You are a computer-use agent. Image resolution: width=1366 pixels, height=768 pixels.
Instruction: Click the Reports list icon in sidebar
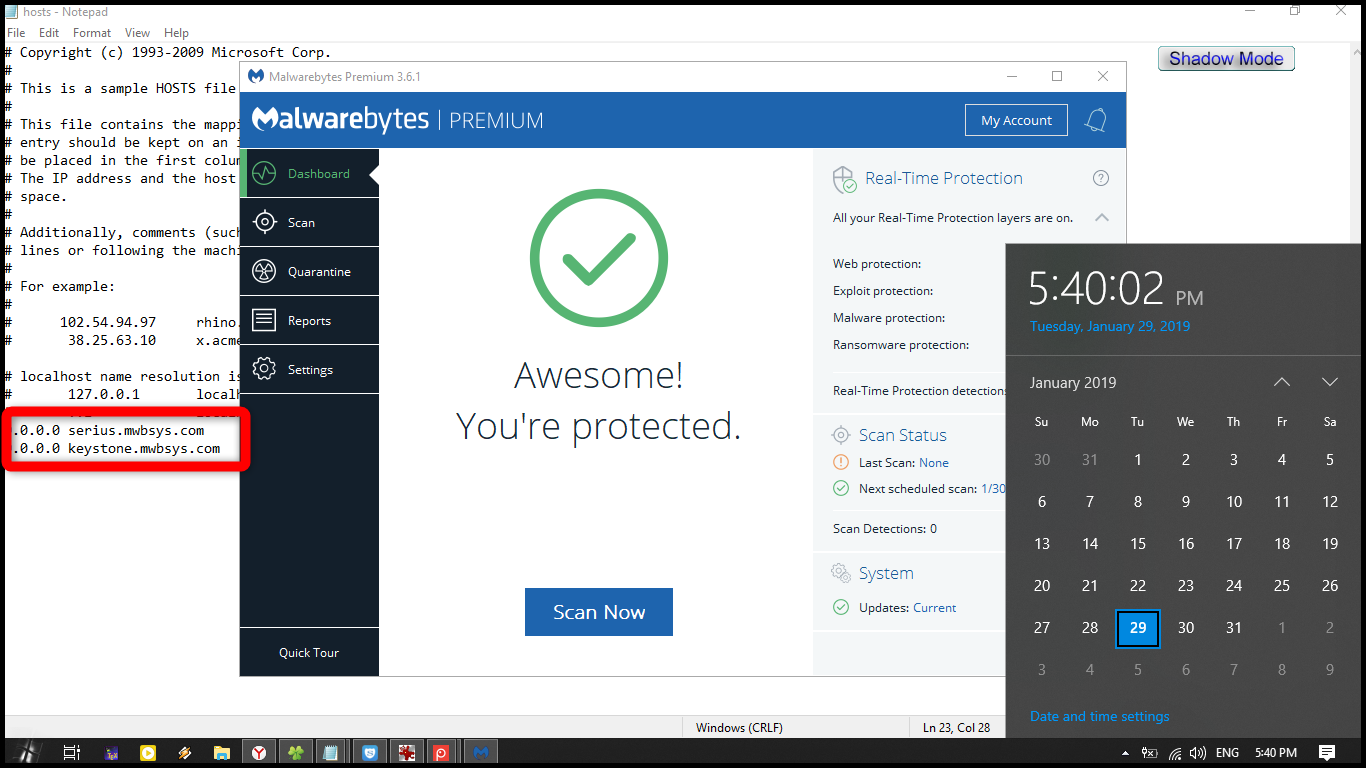click(264, 320)
